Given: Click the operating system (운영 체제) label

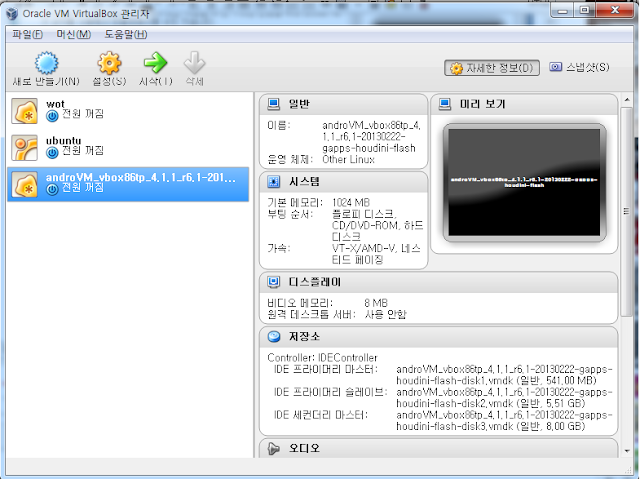Looking at the screenshot, I should [290, 160].
